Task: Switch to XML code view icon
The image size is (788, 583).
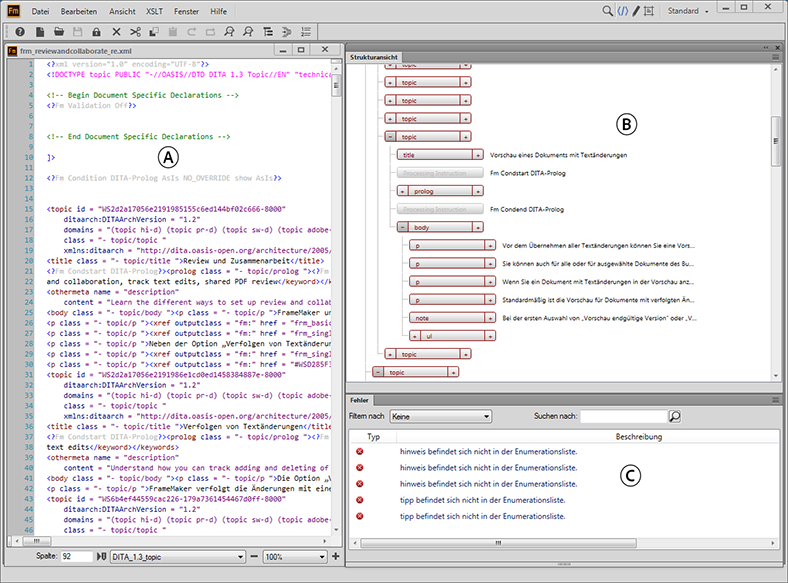Action: click(621, 11)
